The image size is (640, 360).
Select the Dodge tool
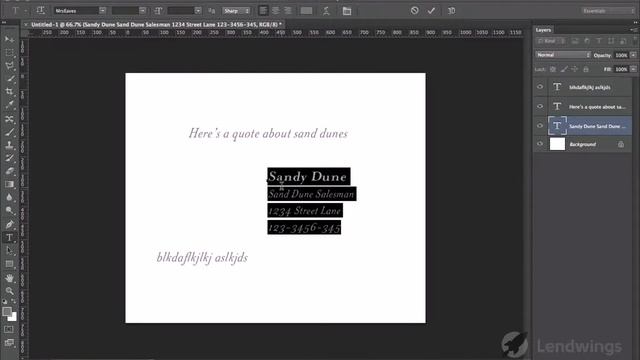[9, 210]
